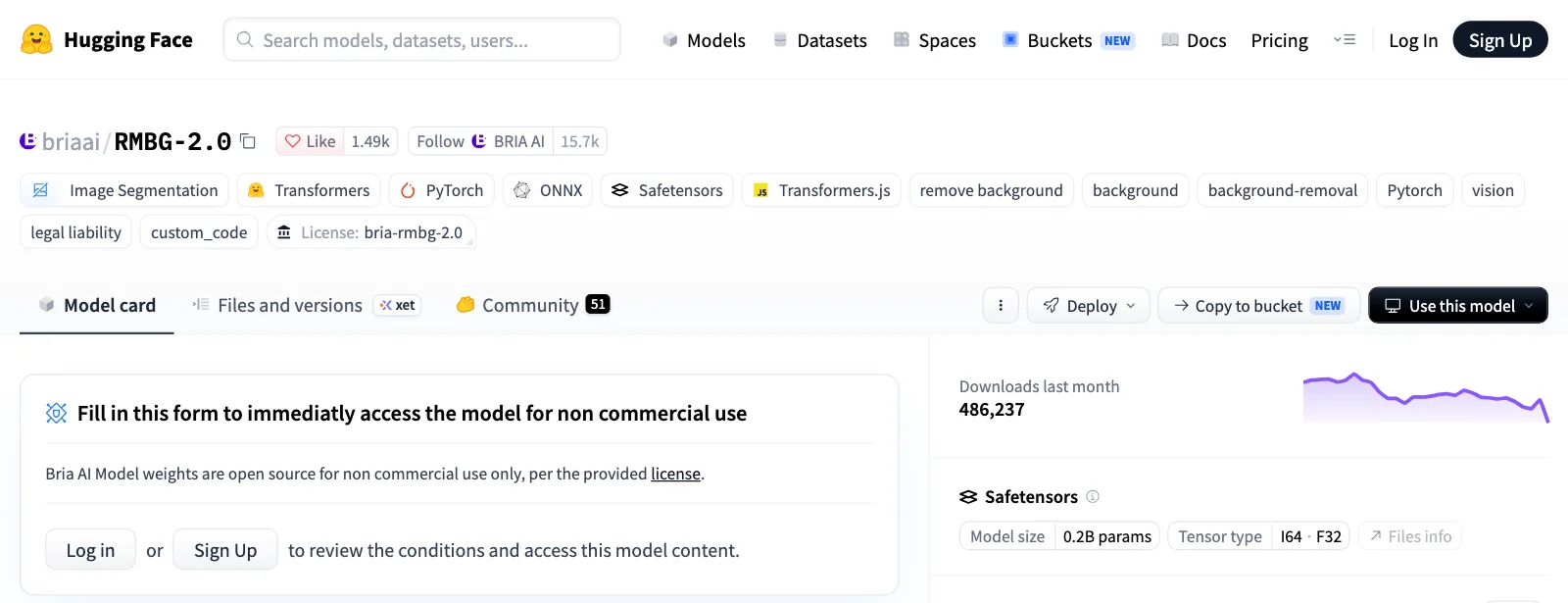Click the downloads trend chart
Screen dimensions: 1568x603
(1425, 398)
